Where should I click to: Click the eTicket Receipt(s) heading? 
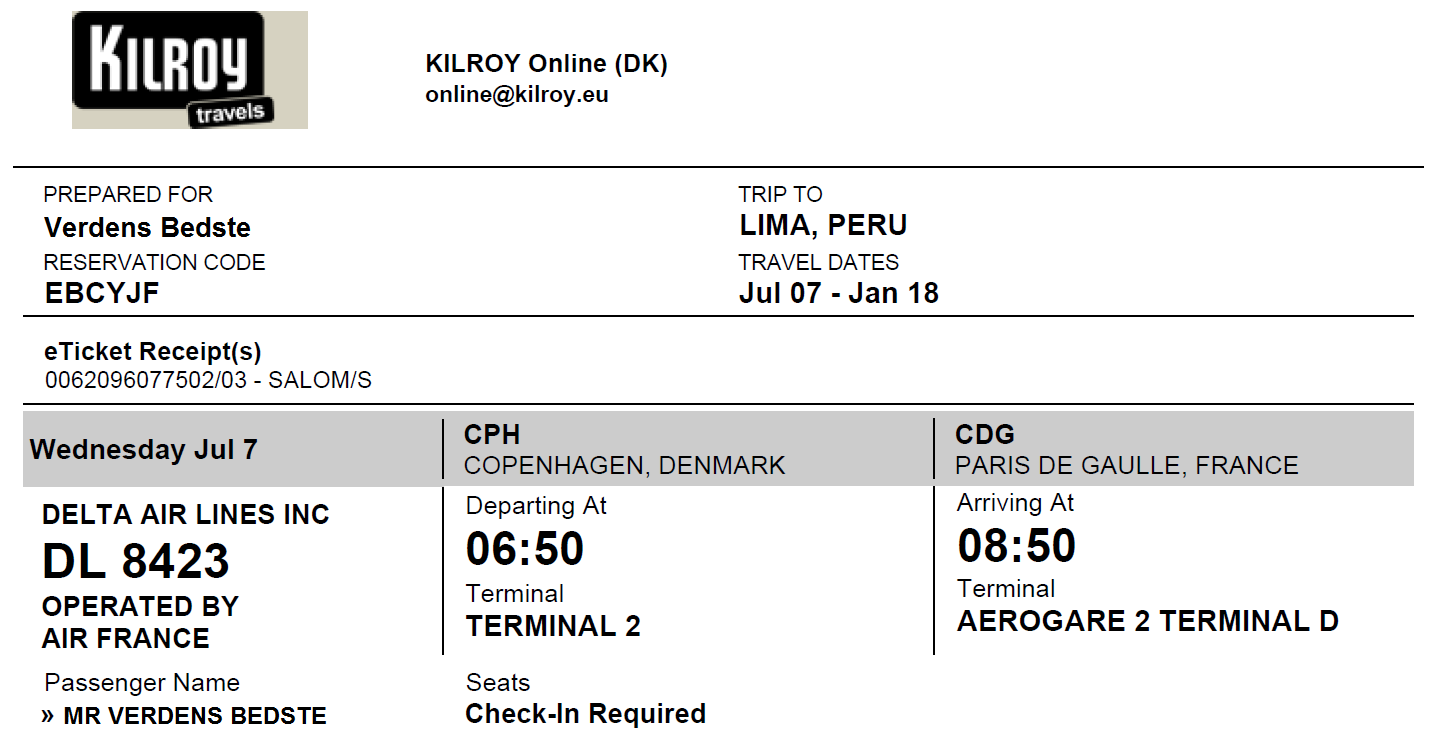(153, 352)
